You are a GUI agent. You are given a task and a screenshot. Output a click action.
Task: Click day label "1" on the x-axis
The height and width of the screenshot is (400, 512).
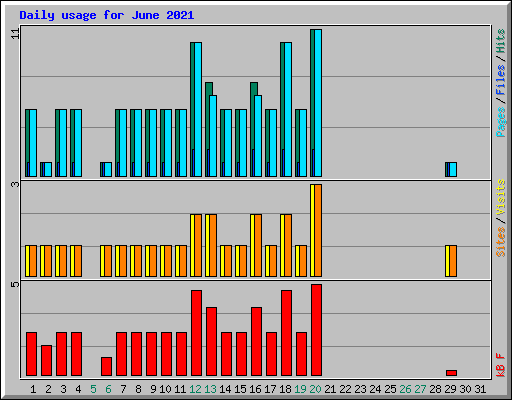(x=33, y=389)
